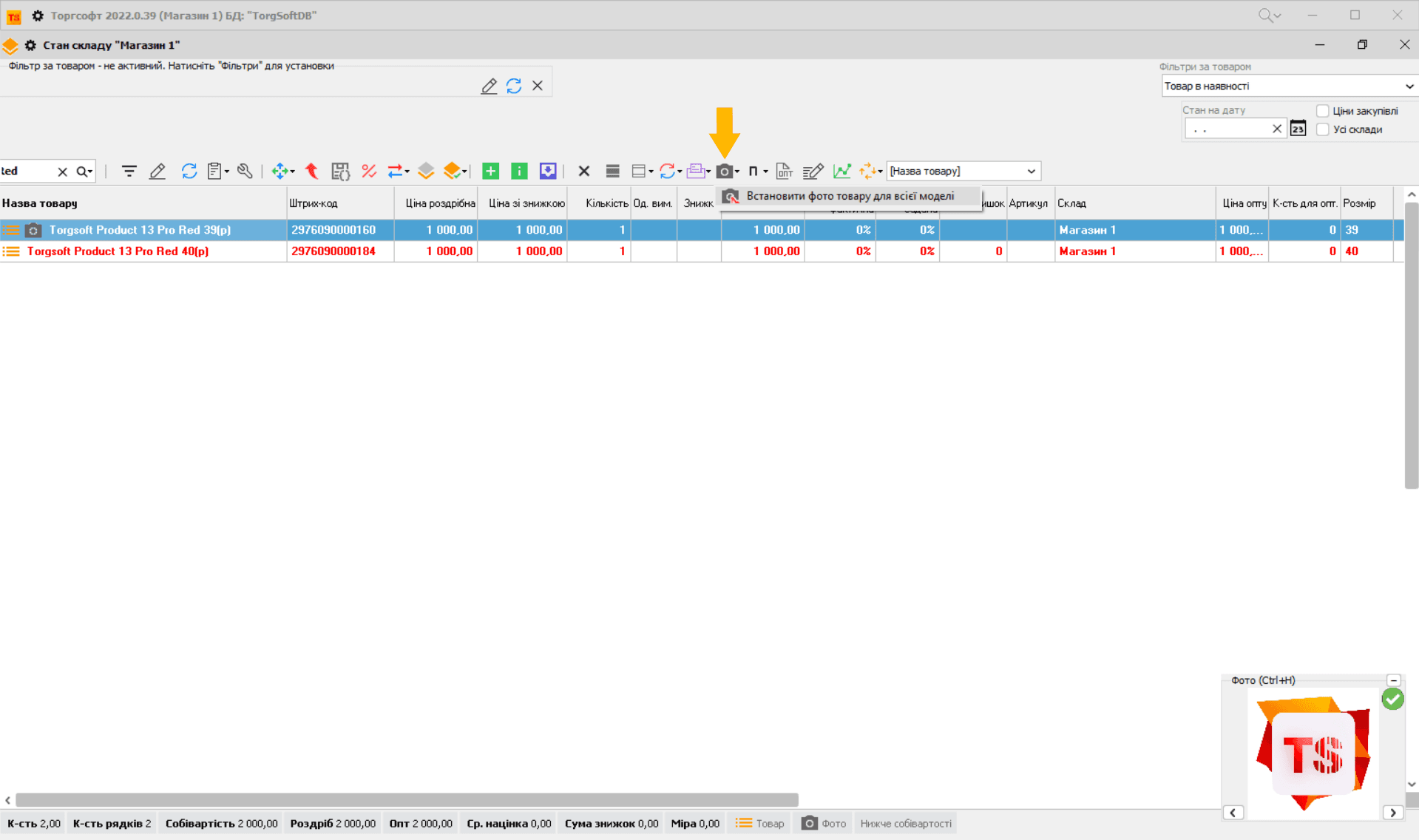Sort by Кількість column header
This screenshot has width=1419, height=840.
pyautogui.click(x=599, y=203)
